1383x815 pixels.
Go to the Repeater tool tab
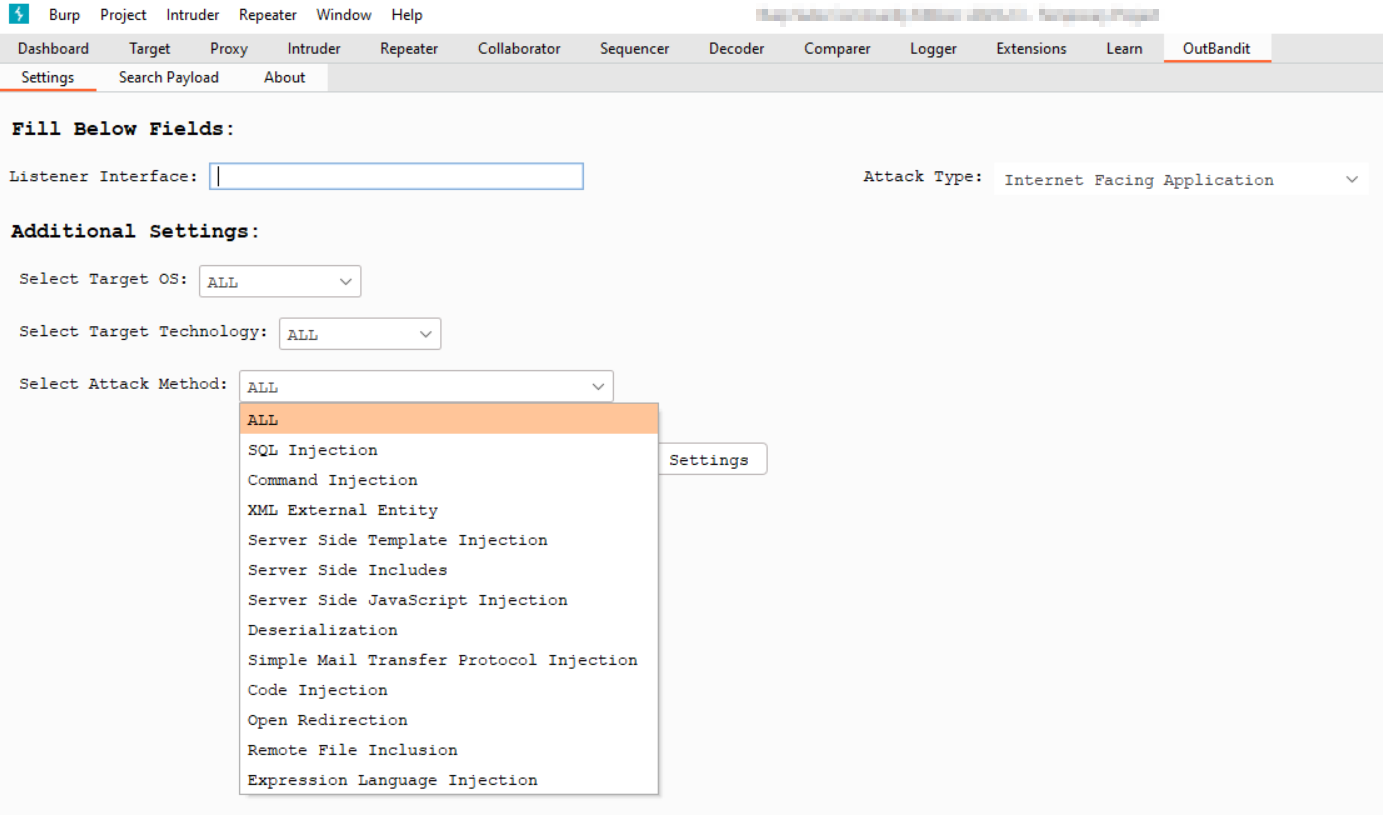pos(409,48)
